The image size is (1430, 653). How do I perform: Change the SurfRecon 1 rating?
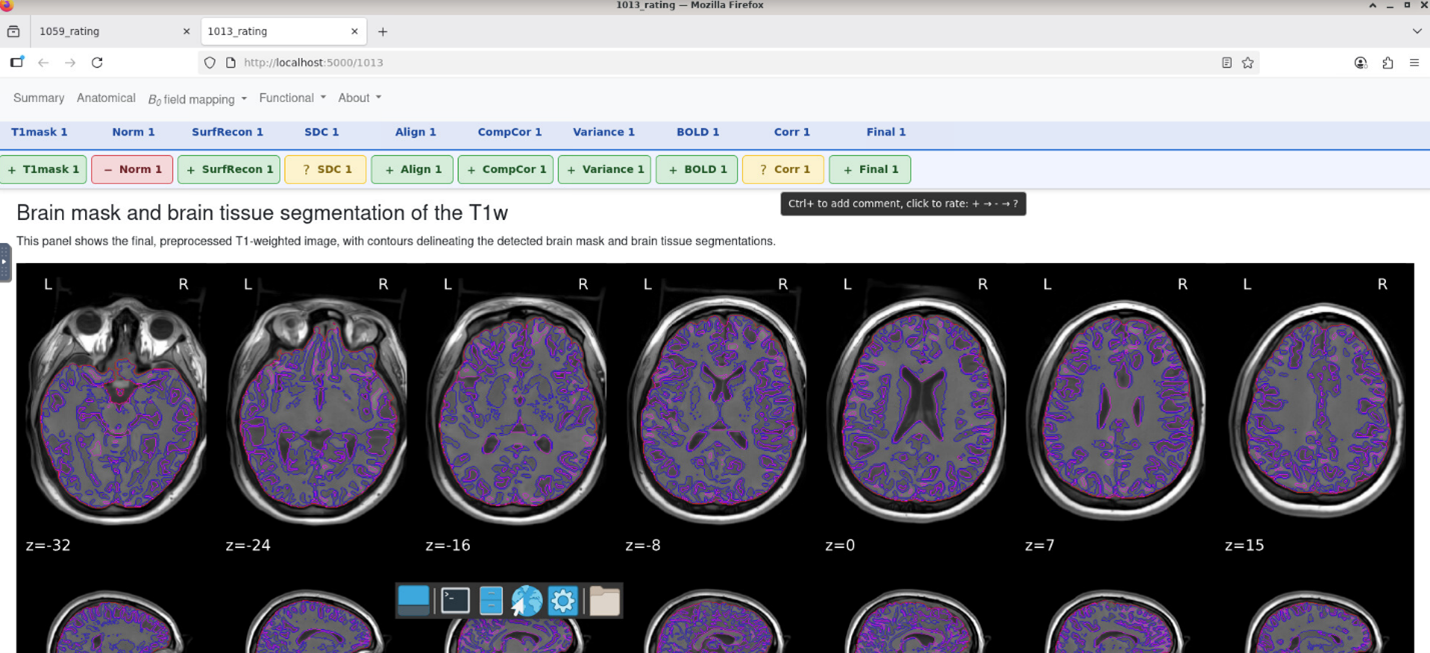click(x=229, y=169)
